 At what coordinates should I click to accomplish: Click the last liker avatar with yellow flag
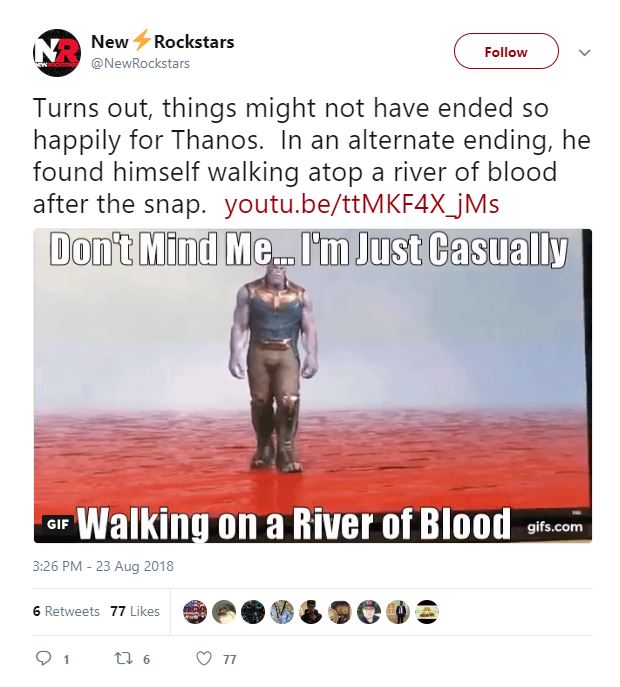427,611
